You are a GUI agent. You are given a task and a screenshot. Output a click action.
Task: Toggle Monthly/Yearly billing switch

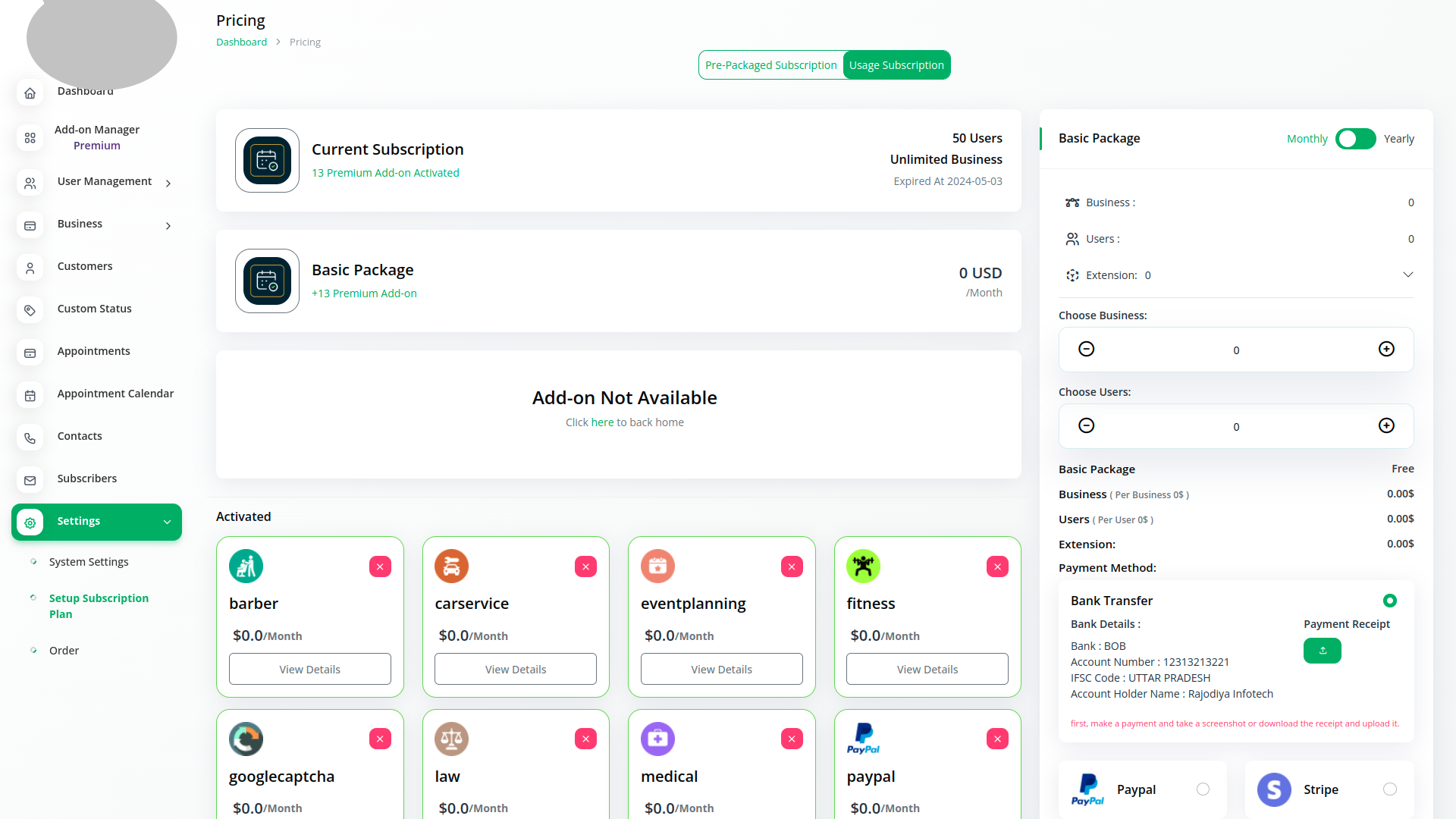click(x=1356, y=139)
